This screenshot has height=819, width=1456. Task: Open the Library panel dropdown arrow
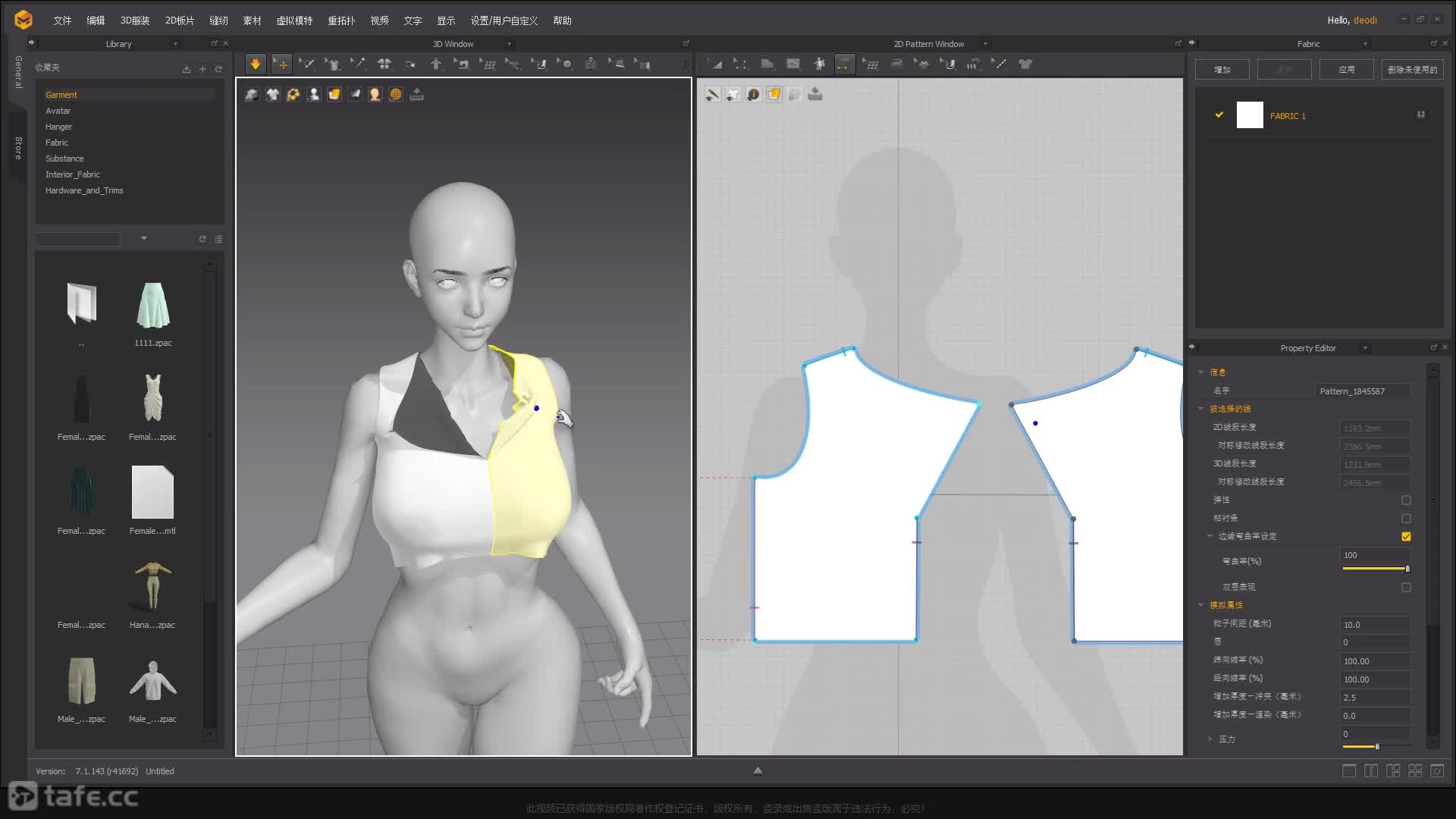click(x=175, y=44)
